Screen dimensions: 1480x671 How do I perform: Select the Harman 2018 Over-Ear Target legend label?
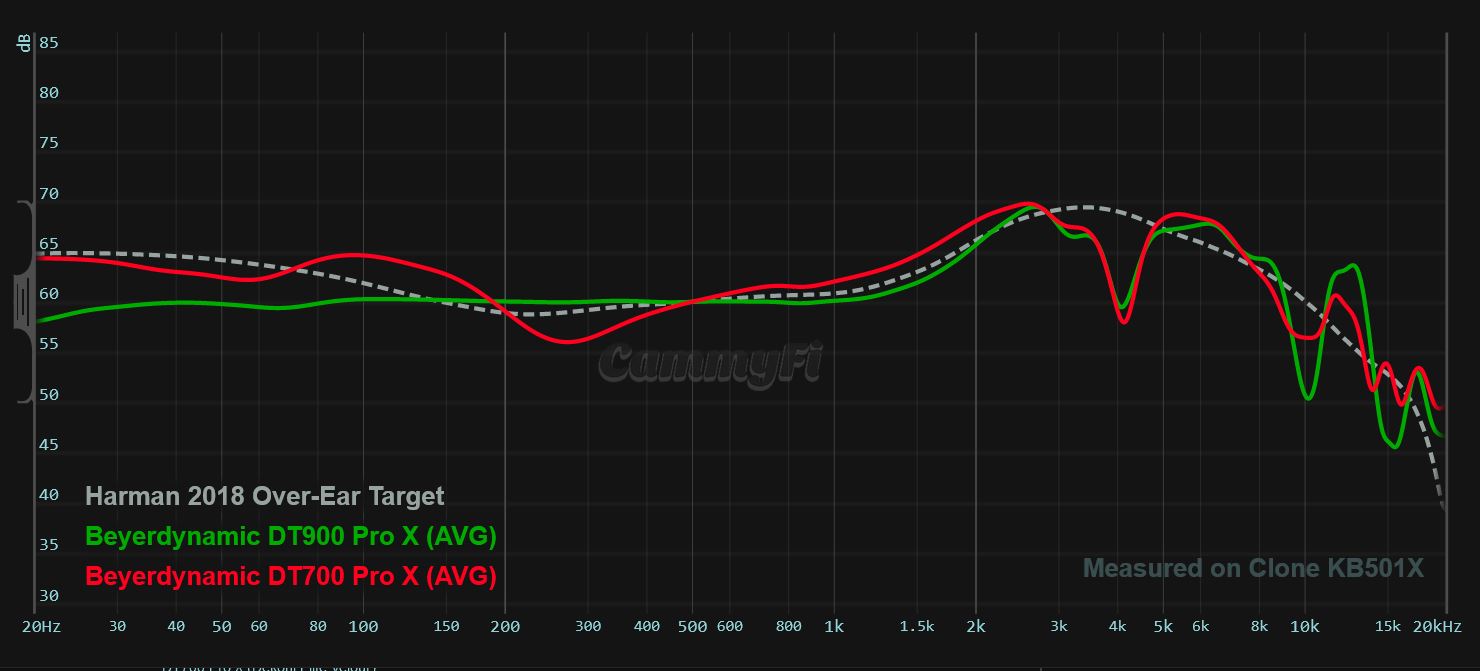[x=265, y=496]
